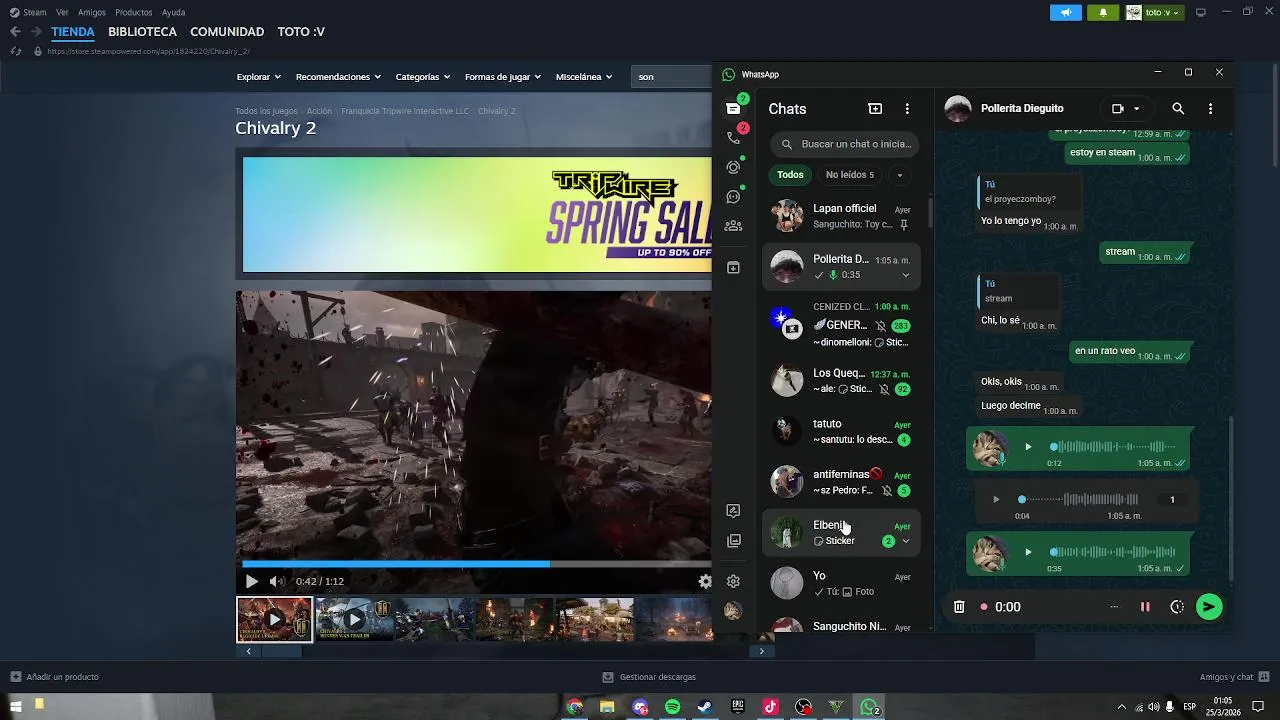
Task: Select the No leídos chat filter
Action: 849,175
